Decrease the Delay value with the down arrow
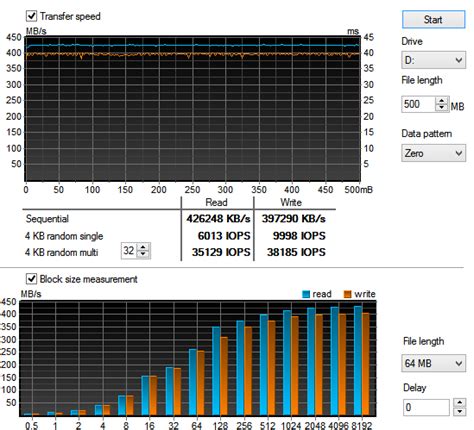The width and height of the screenshot is (474, 430). coord(460,411)
